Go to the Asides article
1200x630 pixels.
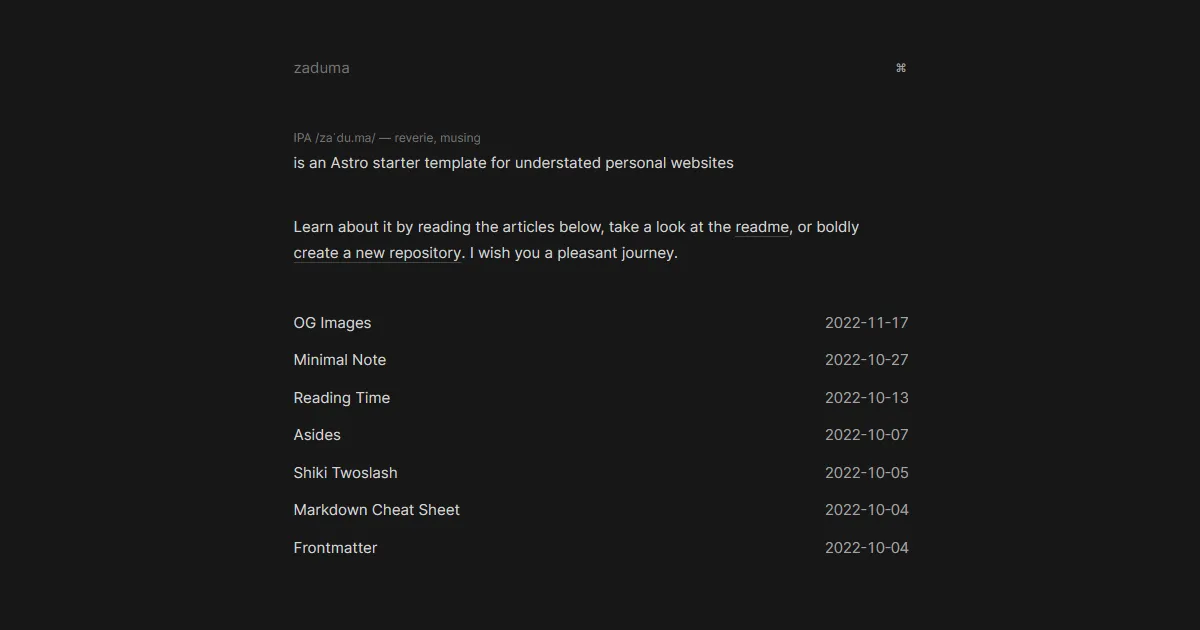coord(317,435)
